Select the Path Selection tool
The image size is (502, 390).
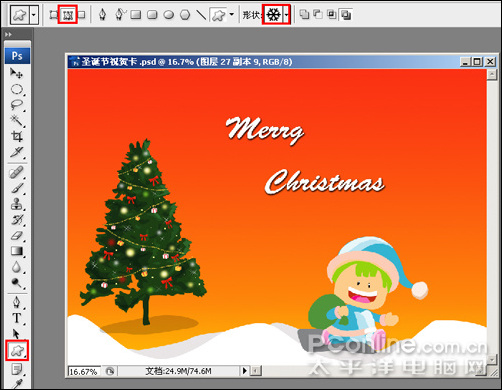17,334
